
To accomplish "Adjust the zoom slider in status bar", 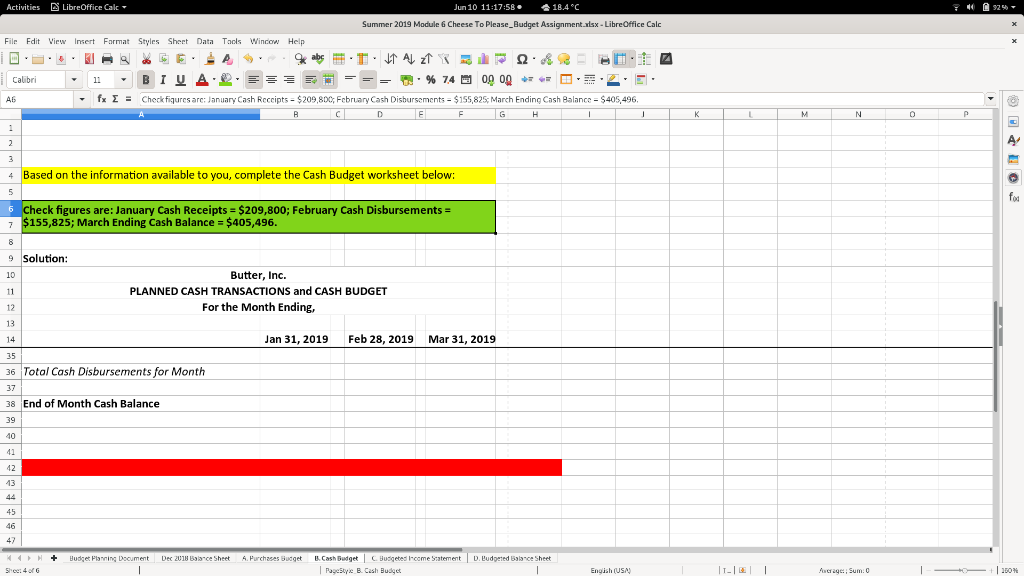I will [x=964, y=570].
